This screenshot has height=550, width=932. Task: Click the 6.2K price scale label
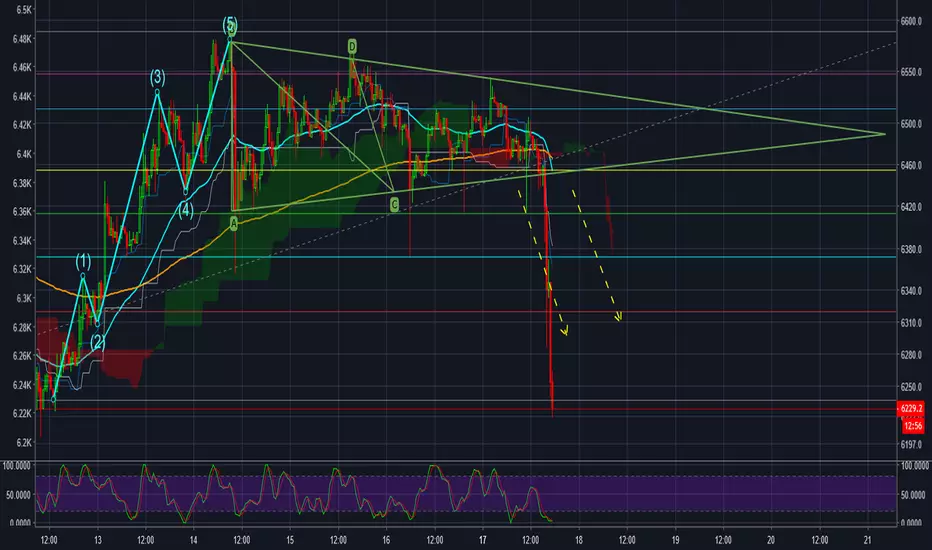click(x=24, y=443)
